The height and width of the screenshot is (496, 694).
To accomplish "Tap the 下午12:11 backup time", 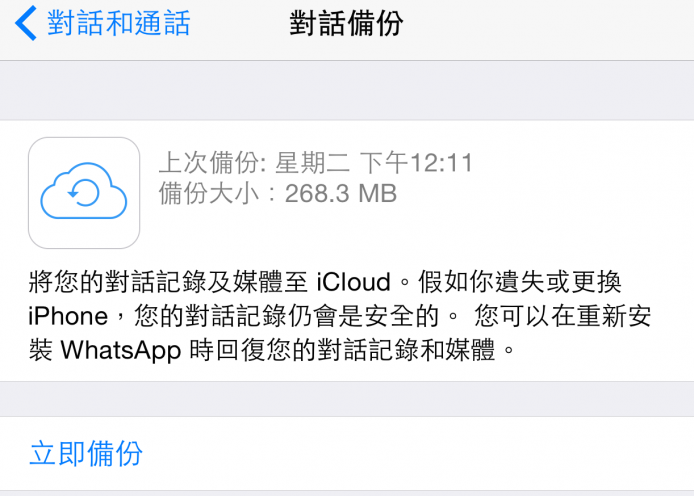I will pos(416,162).
